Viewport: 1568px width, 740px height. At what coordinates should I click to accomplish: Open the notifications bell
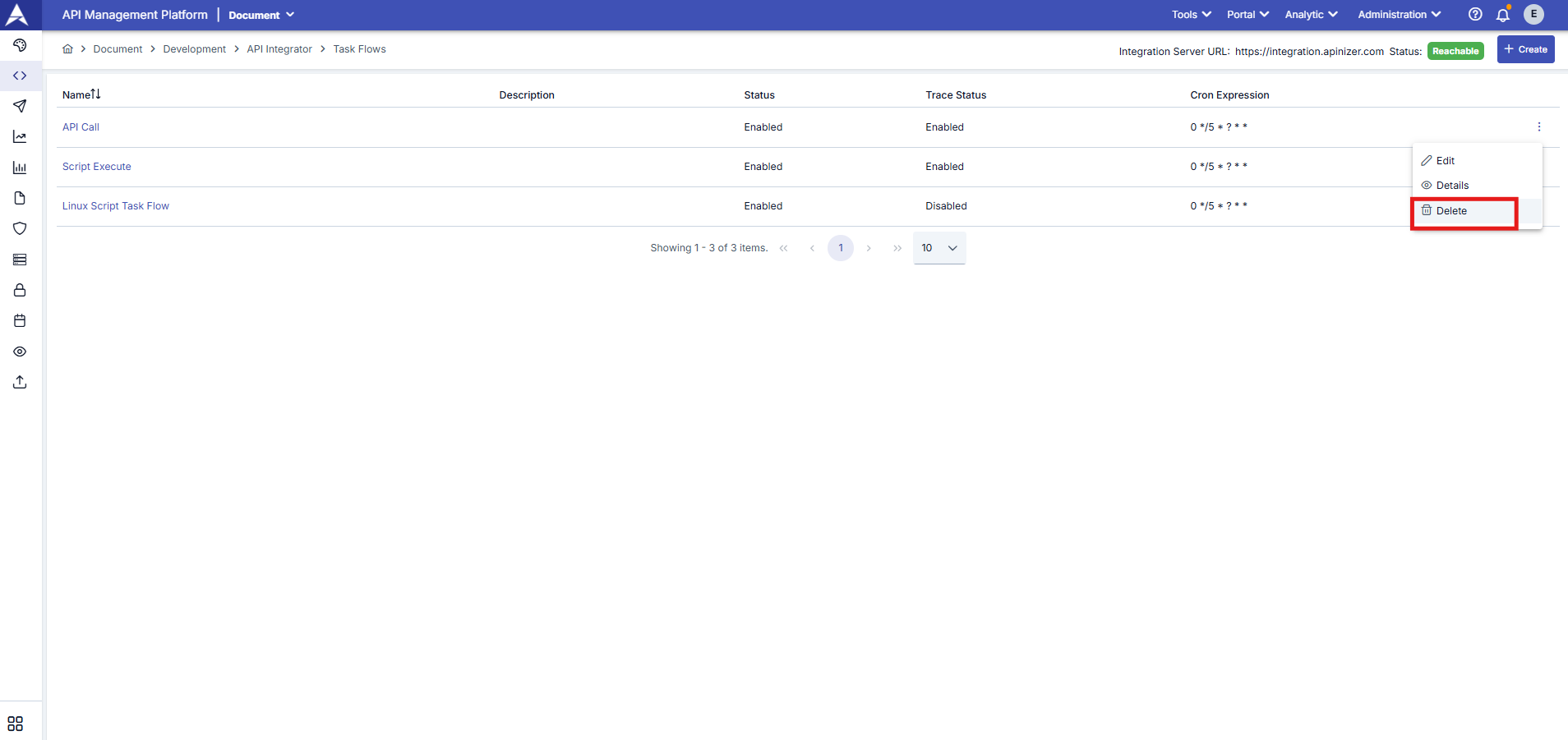(x=1503, y=15)
